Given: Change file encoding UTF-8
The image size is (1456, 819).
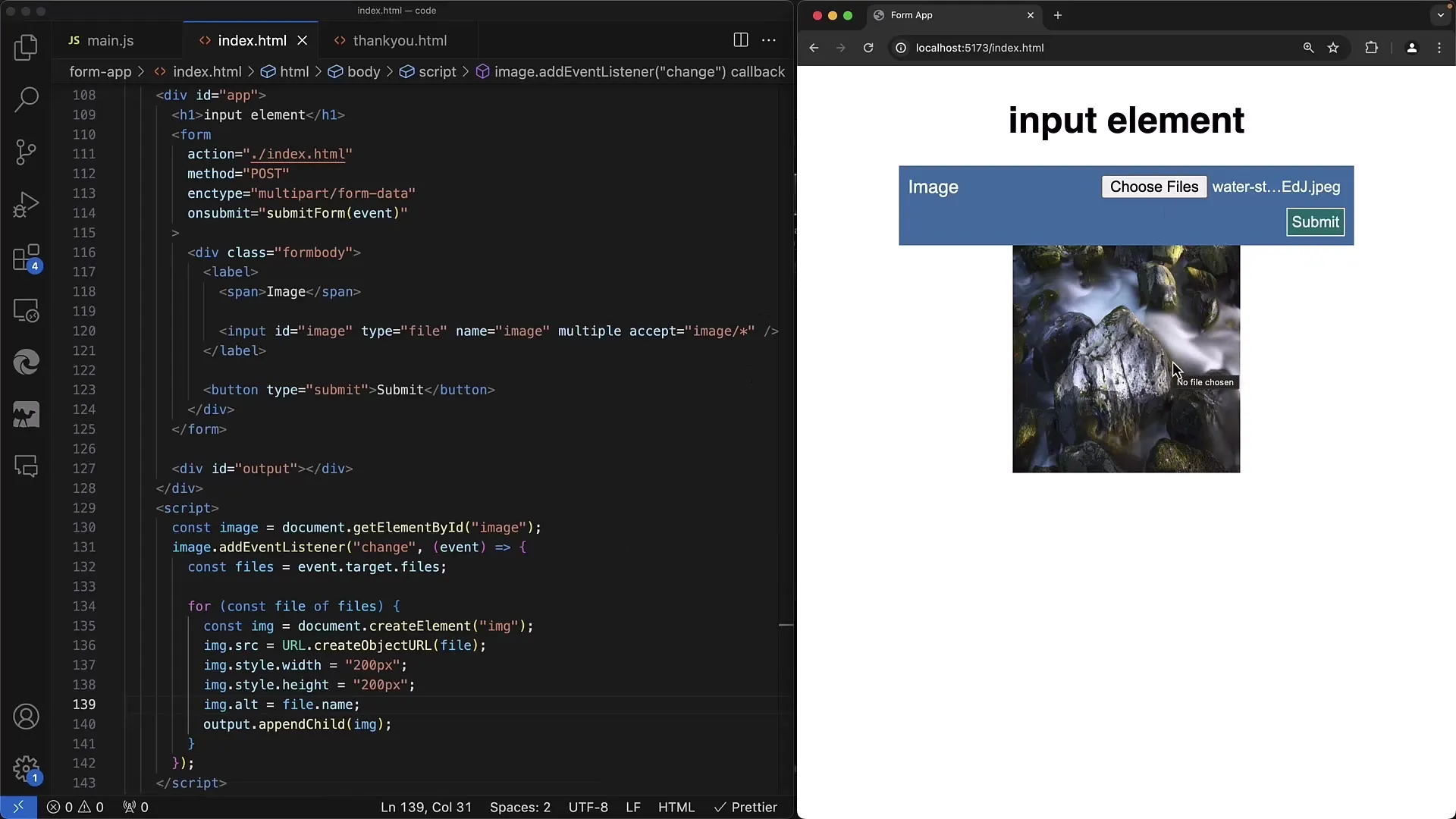Looking at the screenshot, I should [588, 807].
